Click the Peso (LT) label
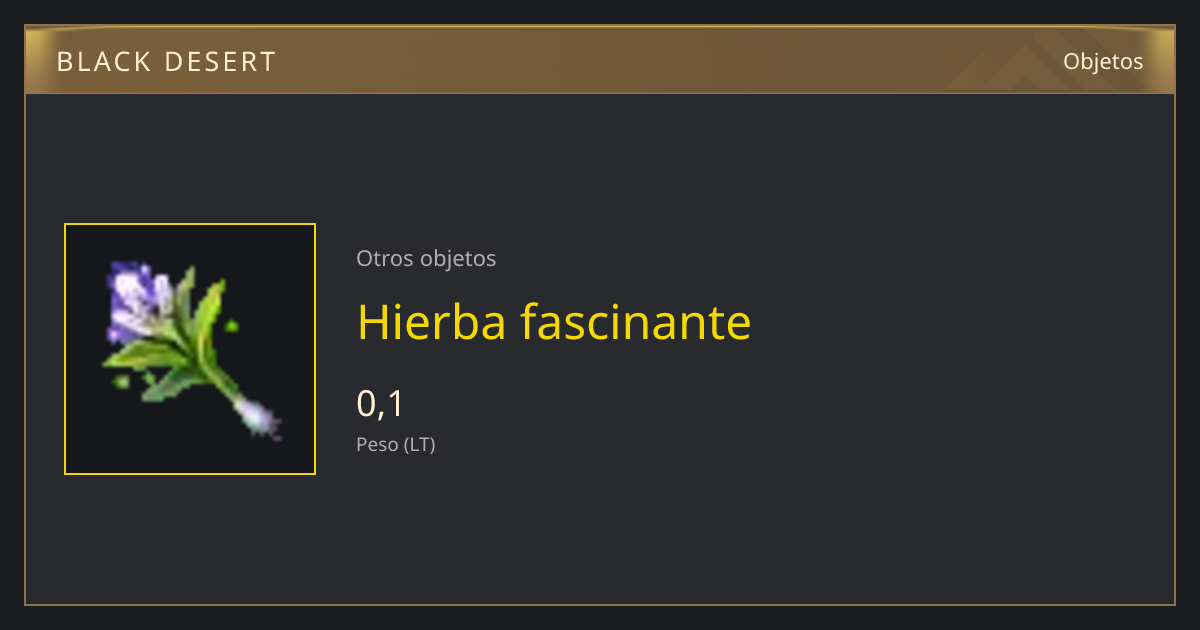This screenshot has width=1200, height=630. (x=396, y=445)
